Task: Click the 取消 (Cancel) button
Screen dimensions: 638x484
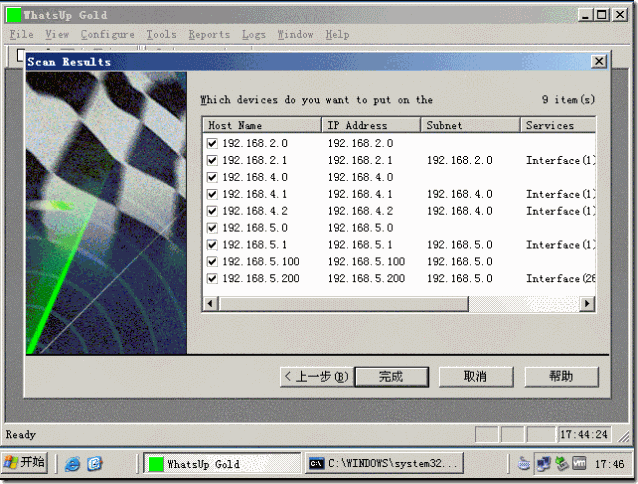Action: click(476, 377)
